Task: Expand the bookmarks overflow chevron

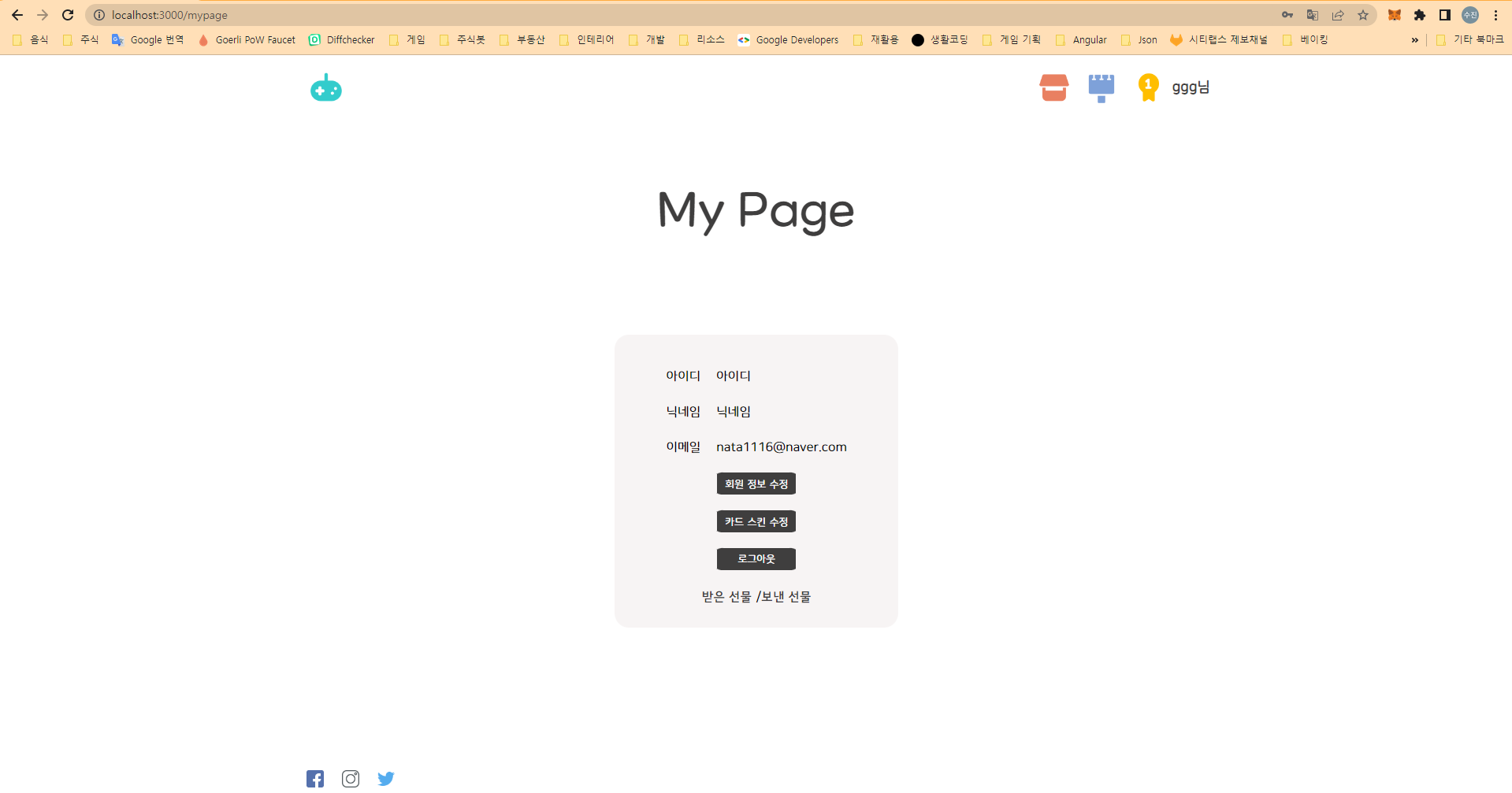Action: click(x=1414, y=40)
